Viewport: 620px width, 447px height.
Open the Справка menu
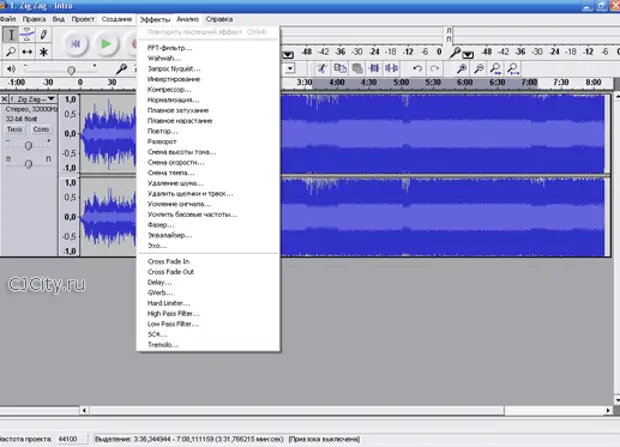[x=218, y=19]
